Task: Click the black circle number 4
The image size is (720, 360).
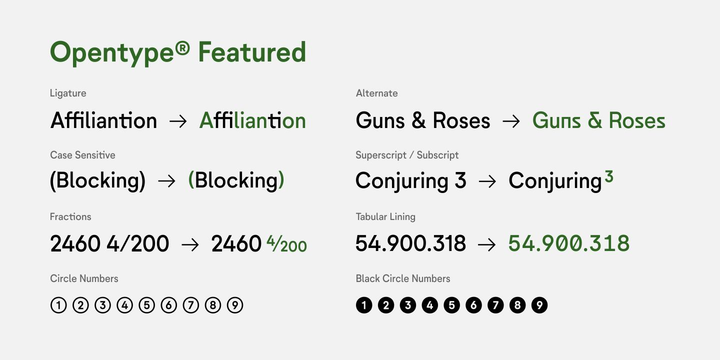Action: point(430,305)
